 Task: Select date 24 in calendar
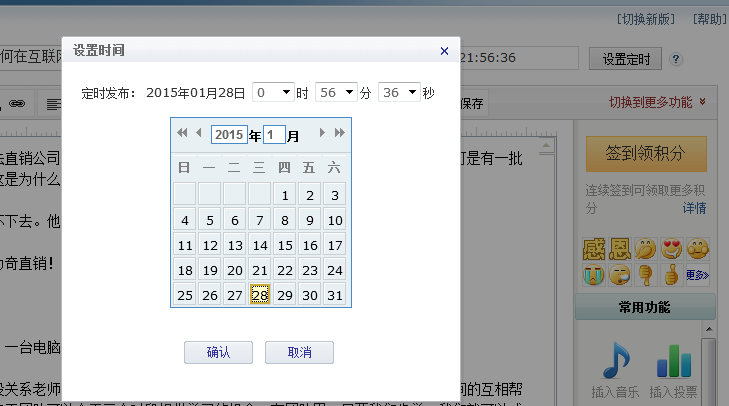[335, 270]
